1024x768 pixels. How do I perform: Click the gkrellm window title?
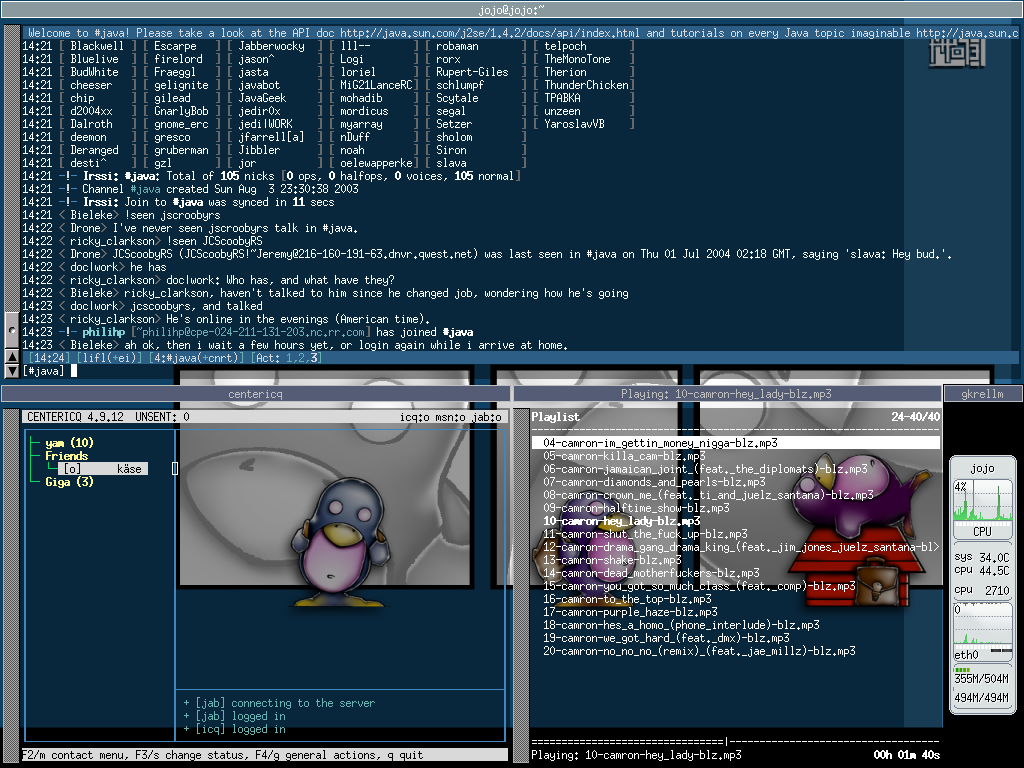982,394
